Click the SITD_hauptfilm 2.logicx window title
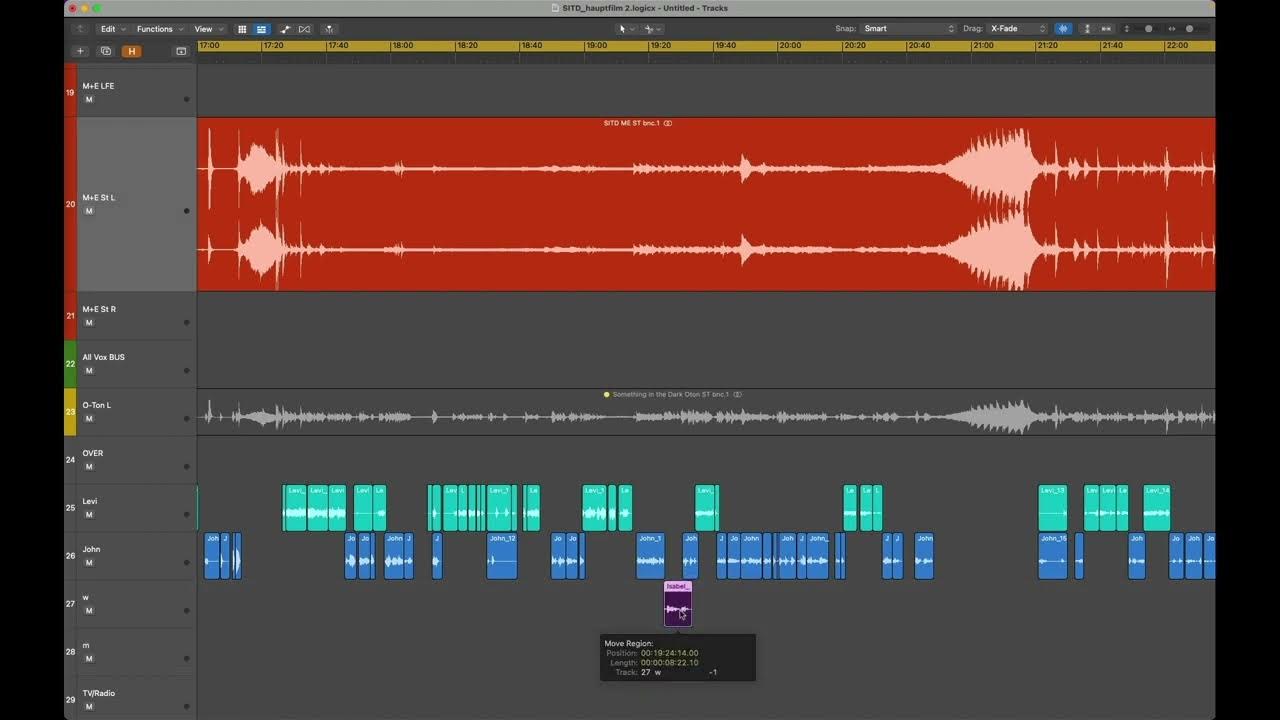Screen dimensions: 1280x720 [645, 8]
